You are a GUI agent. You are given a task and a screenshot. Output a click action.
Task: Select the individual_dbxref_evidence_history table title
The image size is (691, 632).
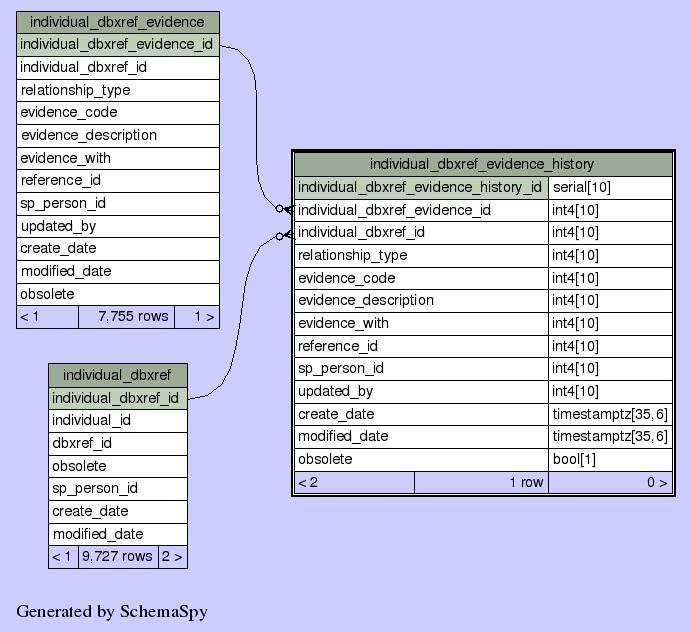click(x=482, y=164)
